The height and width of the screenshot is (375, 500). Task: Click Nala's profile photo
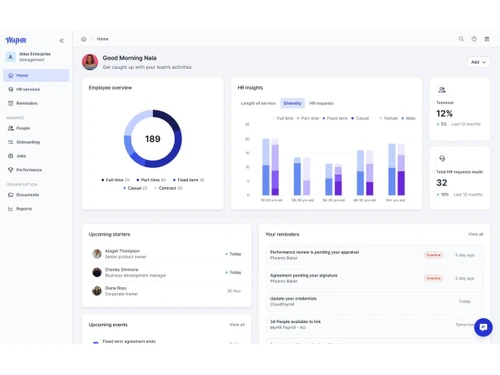tap(90, 62)
